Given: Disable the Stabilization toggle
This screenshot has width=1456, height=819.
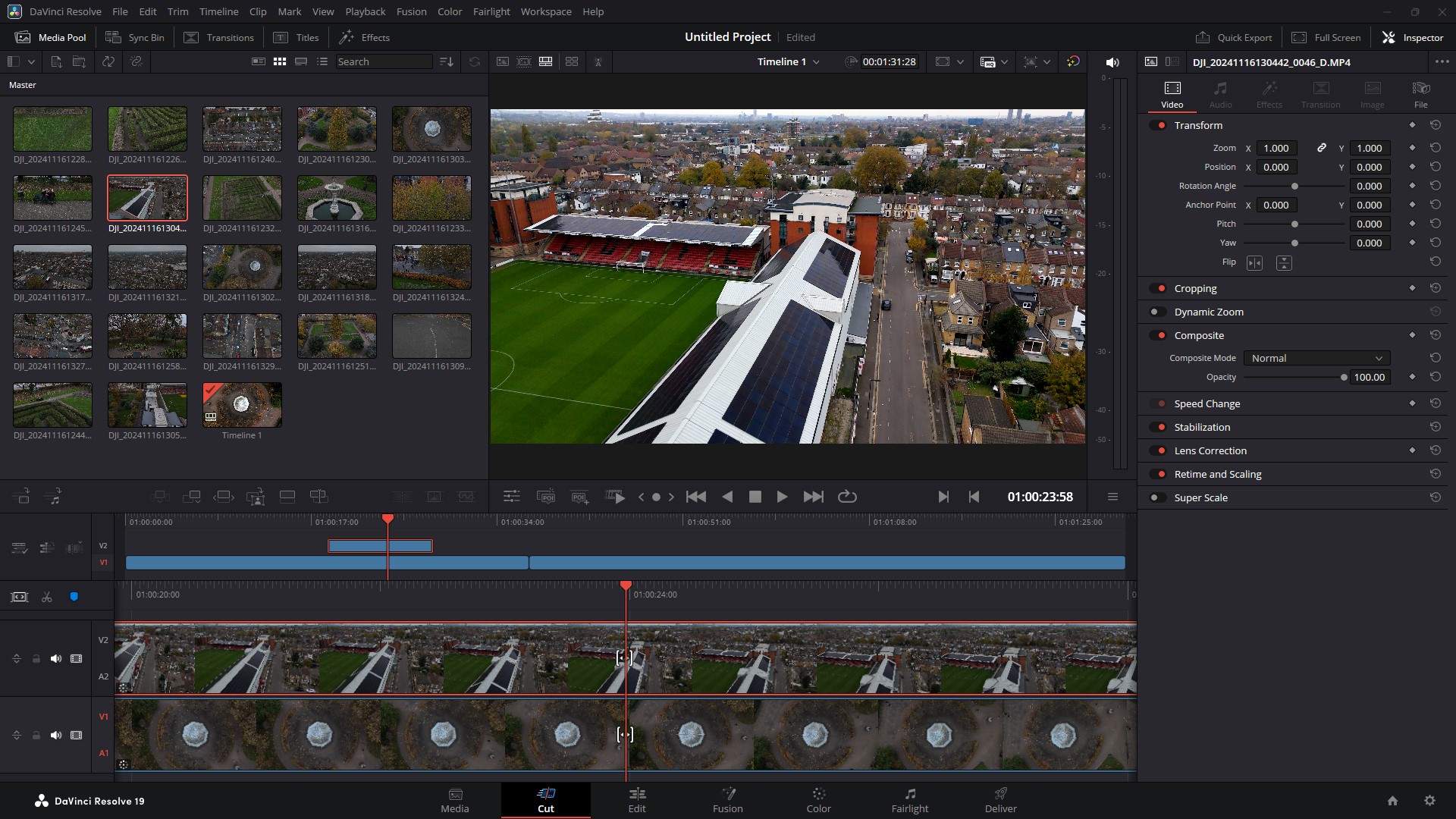Looking at the screenshot, I should pyautogui.click(x=1158, y=427).
